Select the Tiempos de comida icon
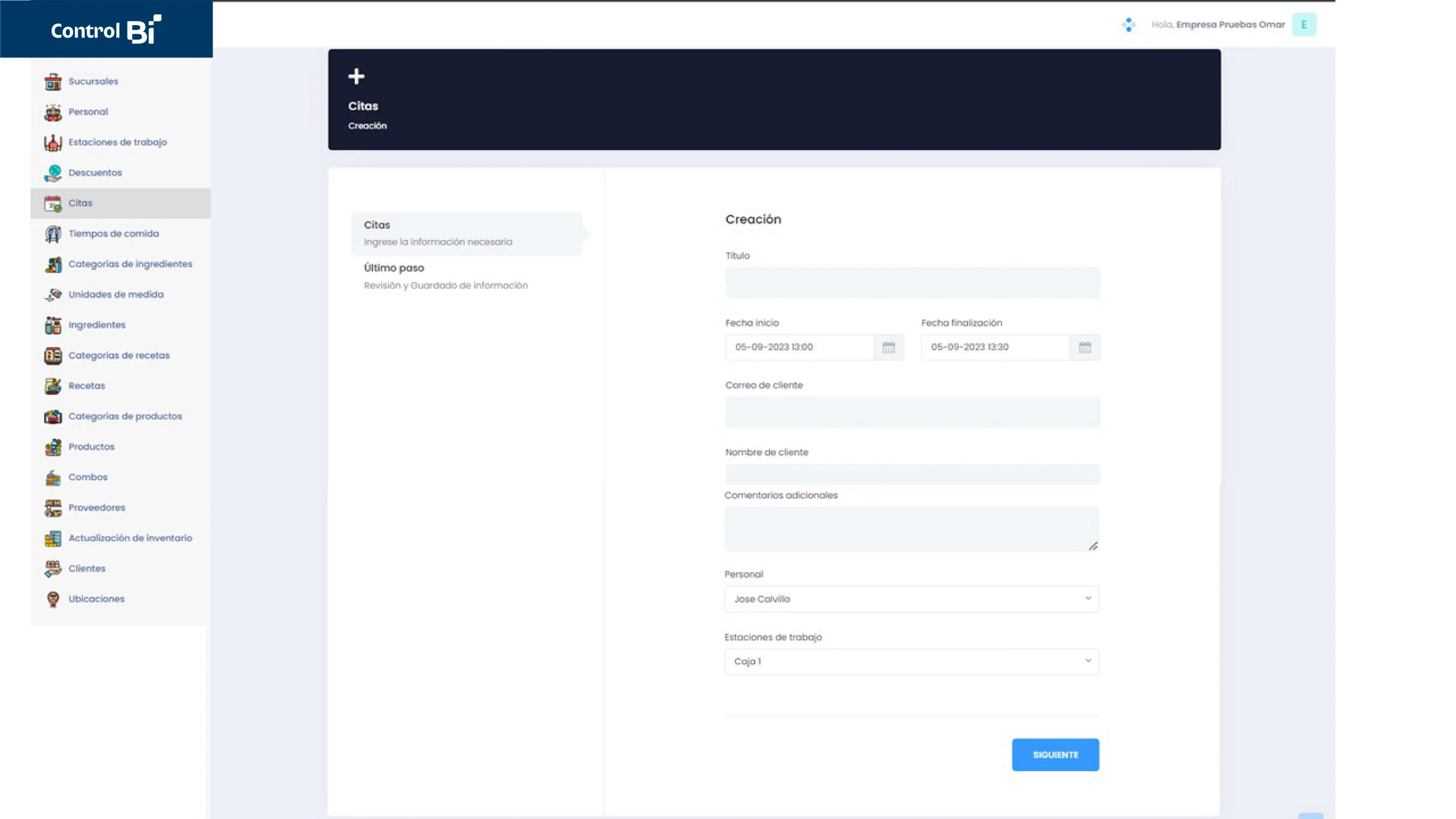Screen dimensions: 1456x819 [53, 234]
